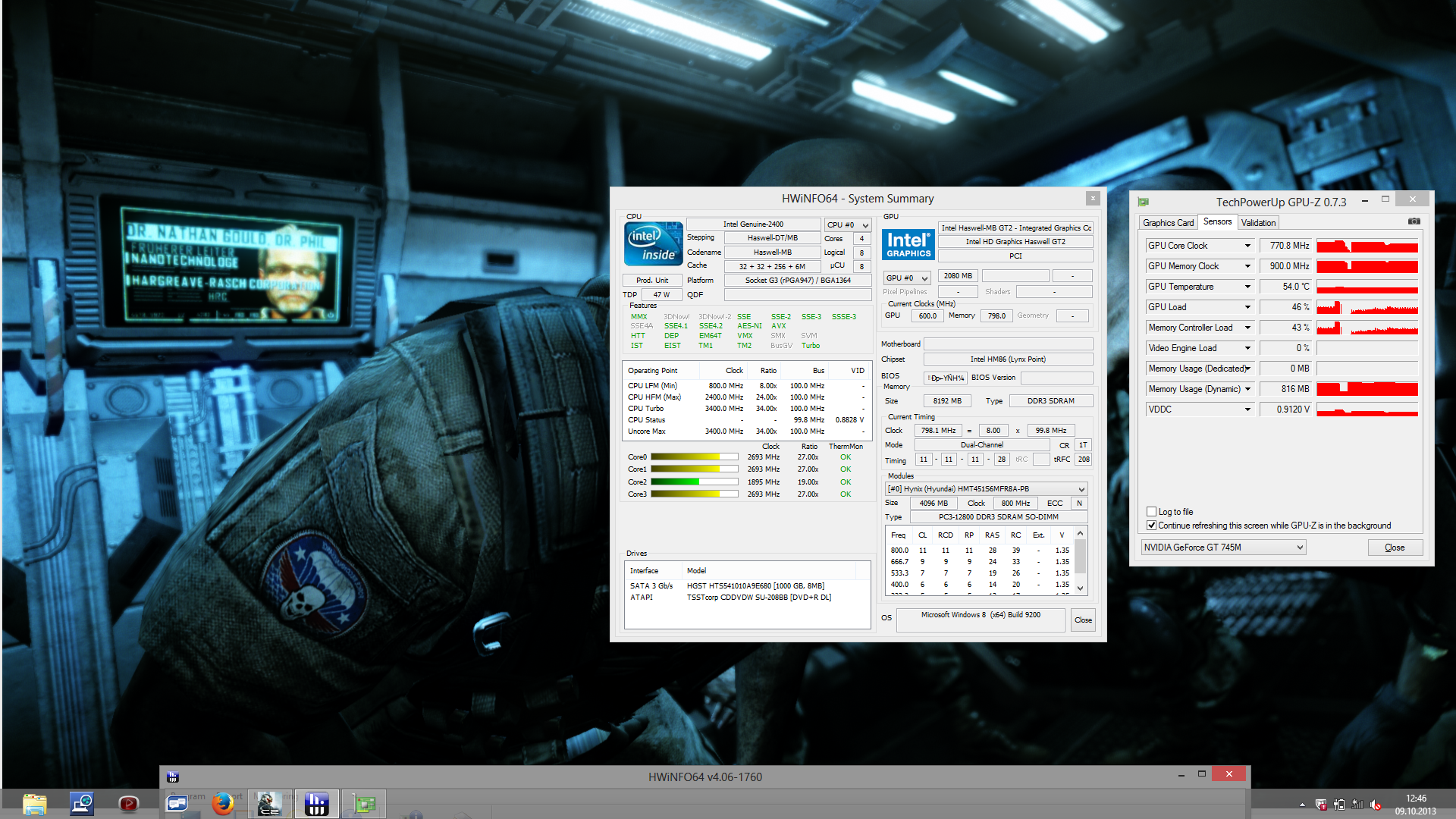The image size is (1456, 819).
Task: Switch to the Validation tab
Action: click(1258, 223)
